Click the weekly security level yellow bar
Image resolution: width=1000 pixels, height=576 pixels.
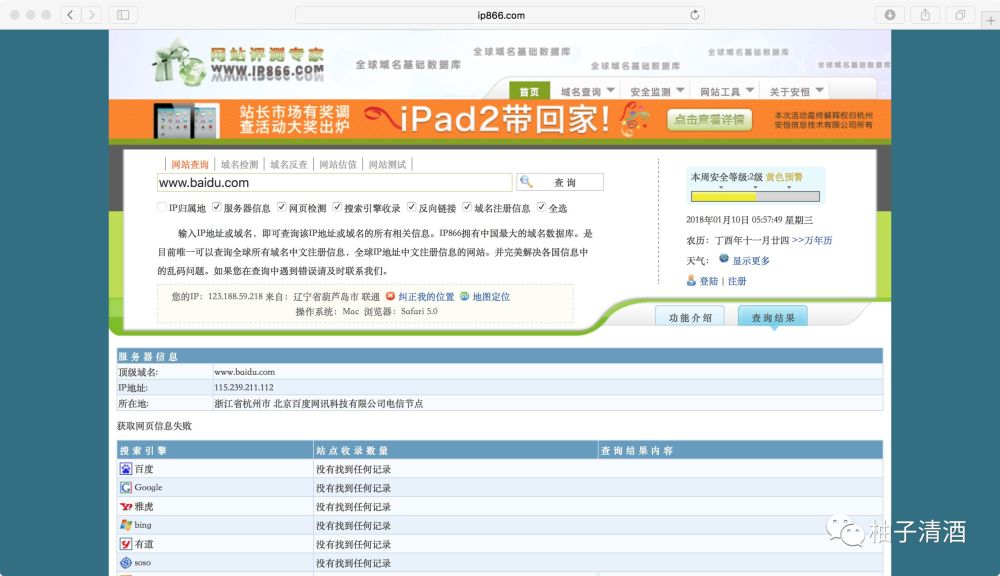pos(755,196)
